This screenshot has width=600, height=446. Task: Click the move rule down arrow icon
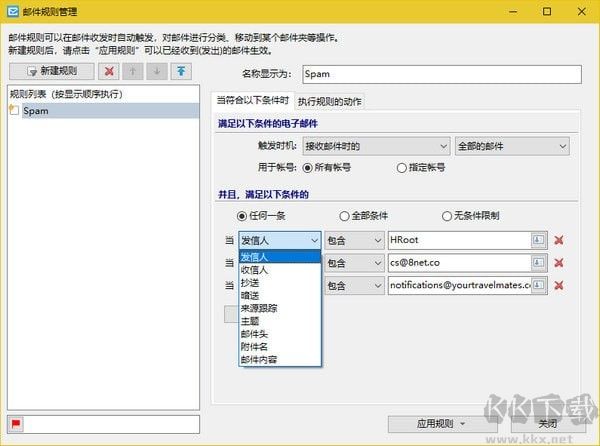(157, 71)
